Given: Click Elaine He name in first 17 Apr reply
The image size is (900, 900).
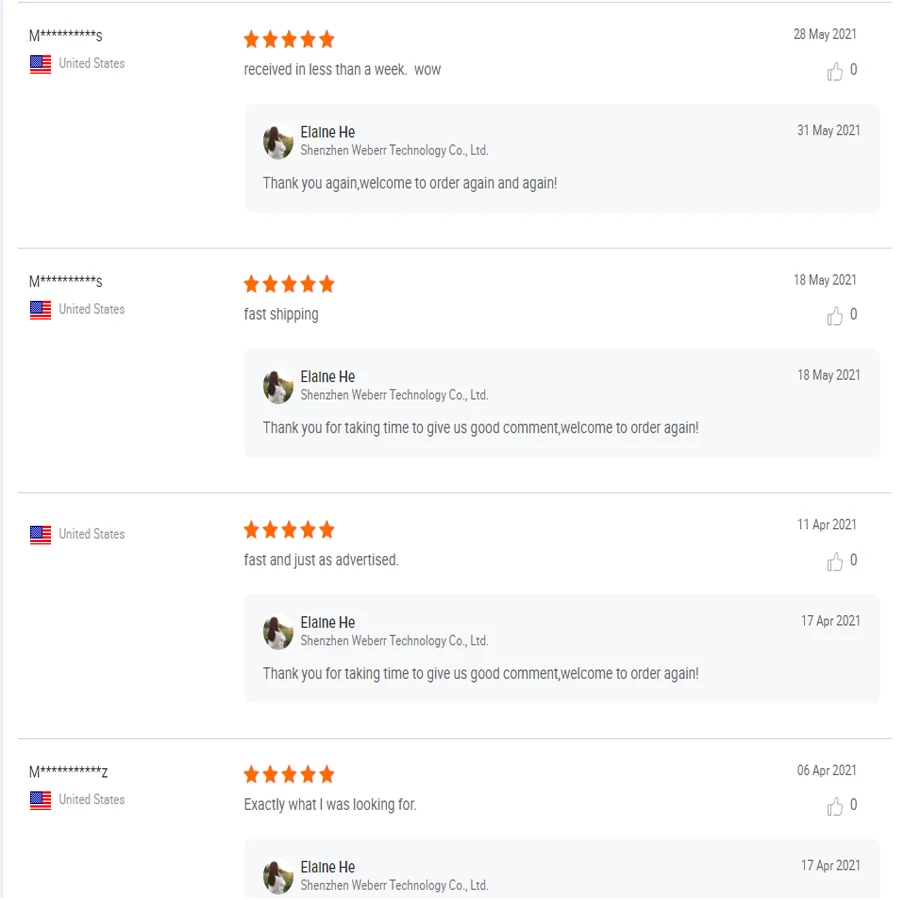Looking at the screenshot, I should click(327, 622).
